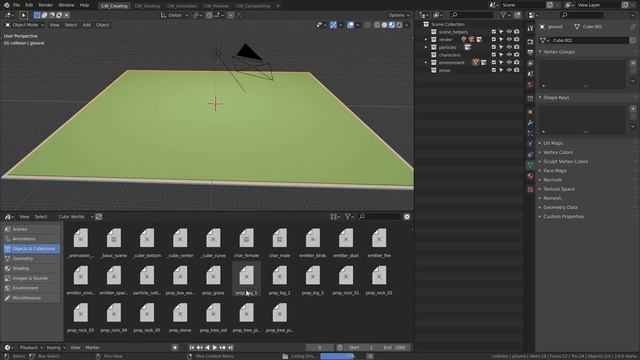Hide the render collection in viewport
This screenshot has width=640, height=360.
[x=509, y=40]
